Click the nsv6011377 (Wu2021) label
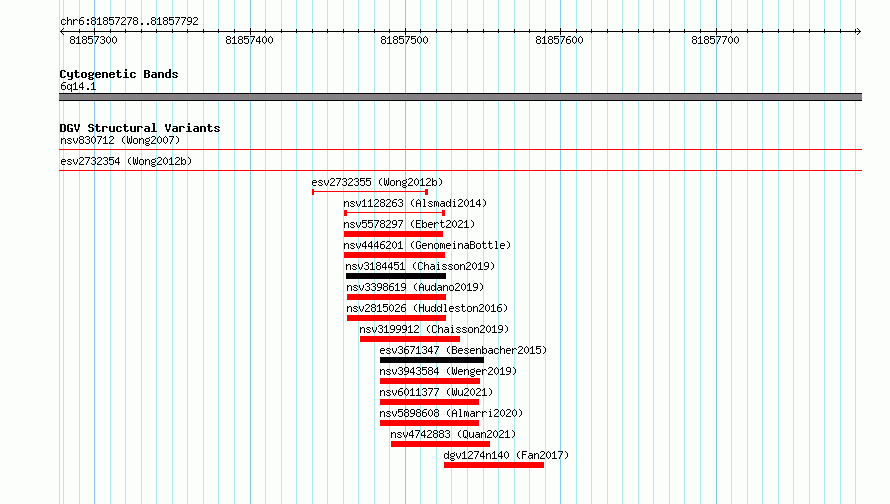The height and width of the screenshot is (504, 890). point(436,392)
